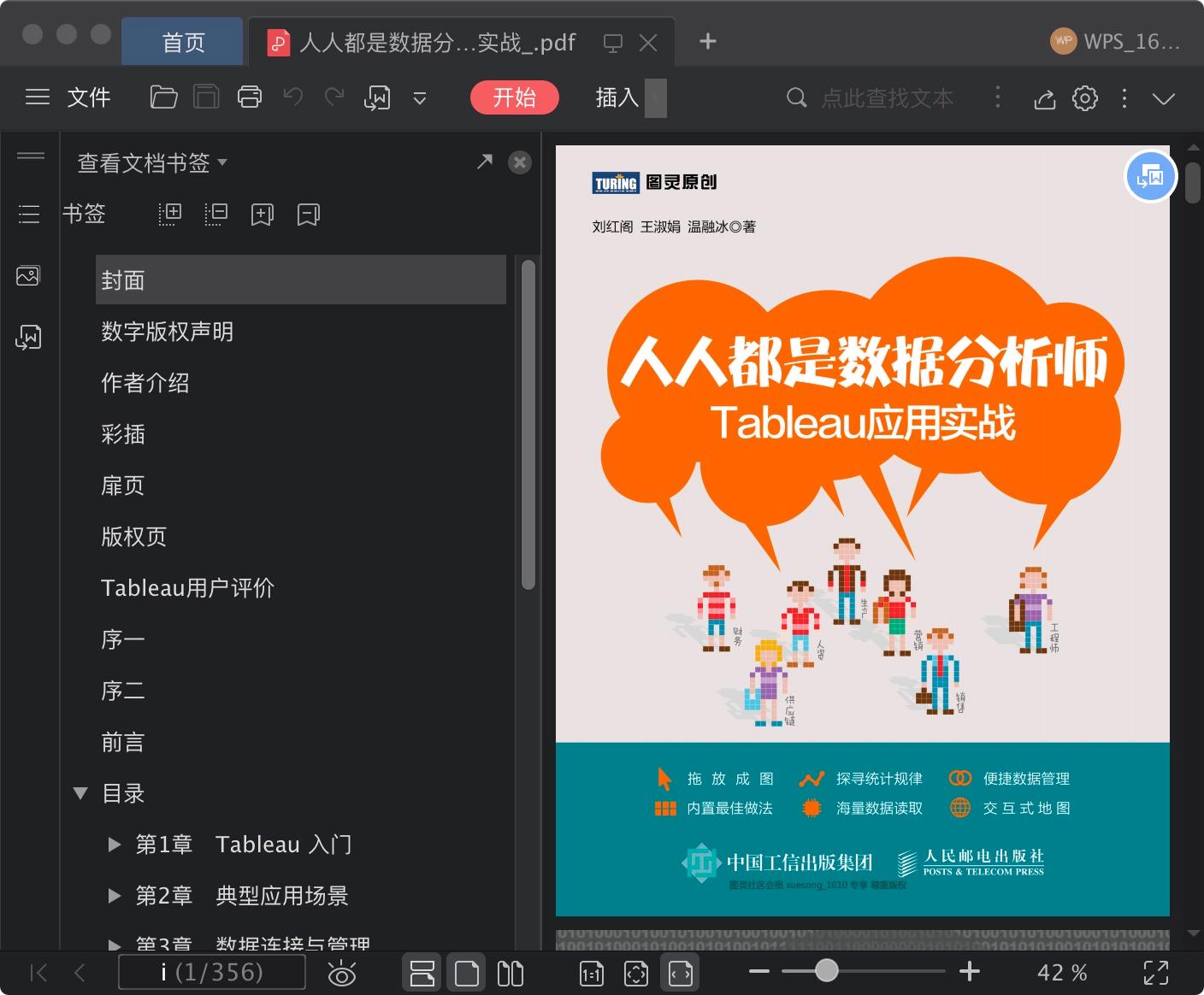Enter full screen mode icon

tap(1156, 973)
